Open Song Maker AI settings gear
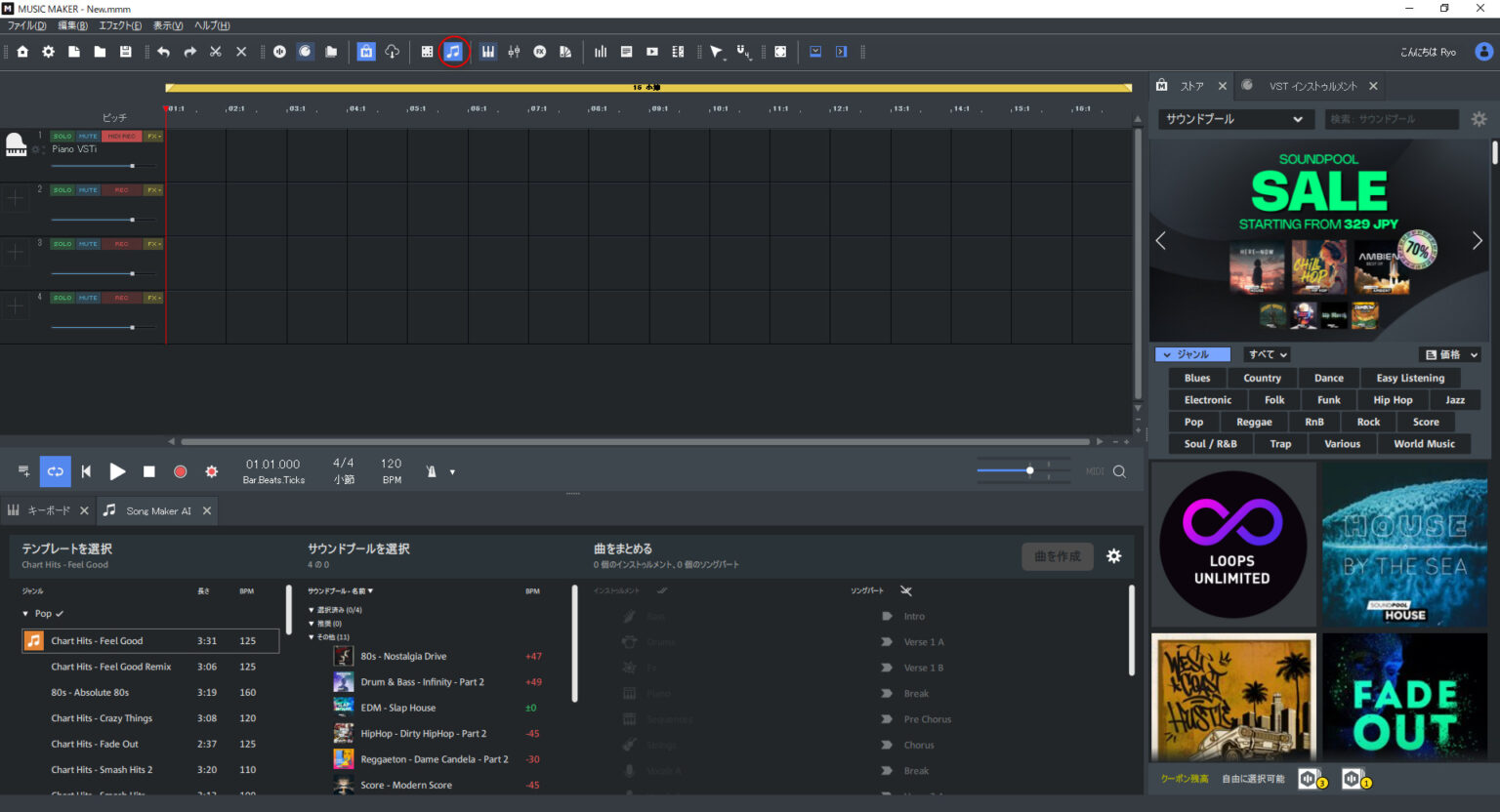Viewport: 1500px width, 812px height. tap(1113, 556)
